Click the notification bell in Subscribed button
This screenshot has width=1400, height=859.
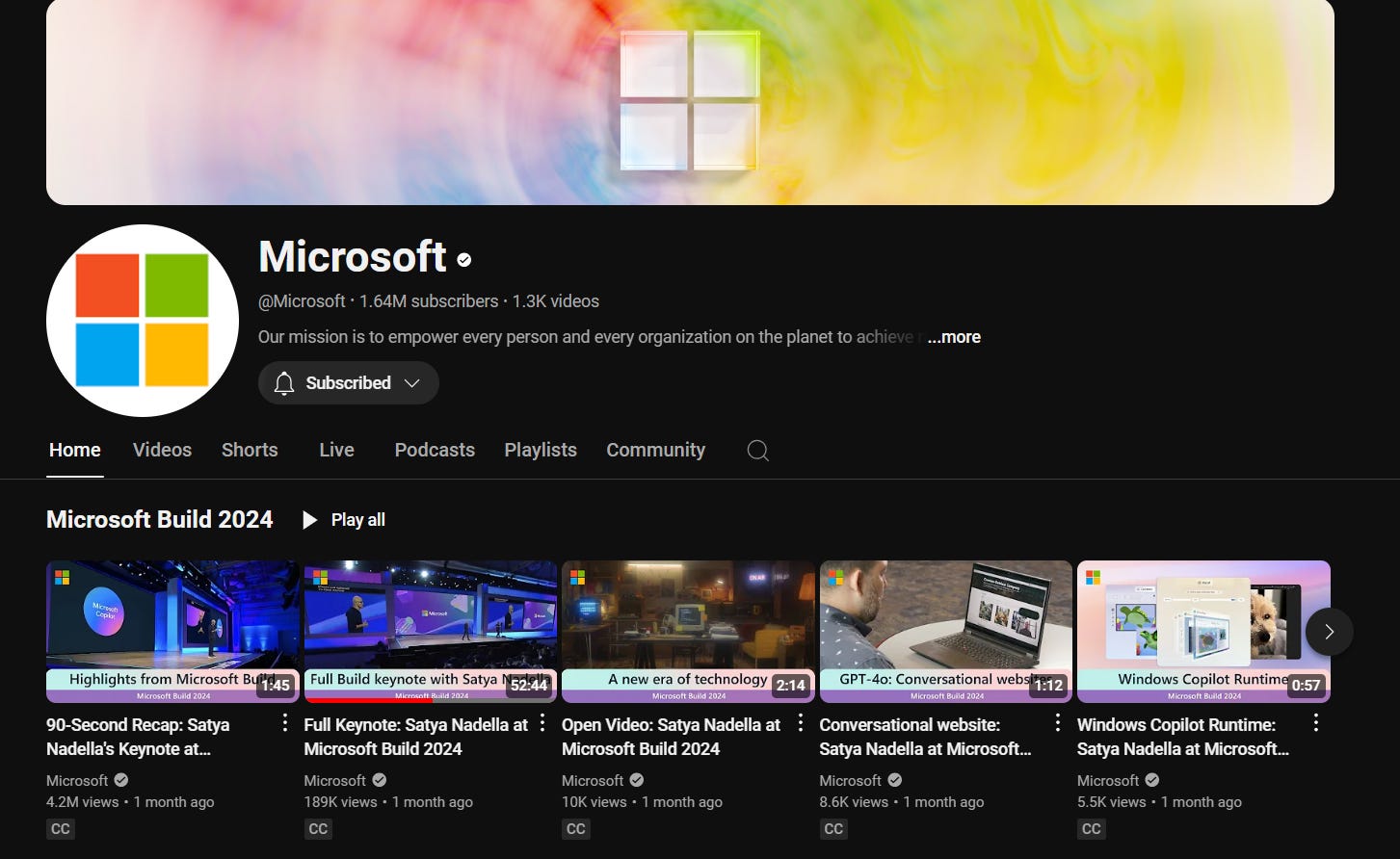tap(283, 383)
